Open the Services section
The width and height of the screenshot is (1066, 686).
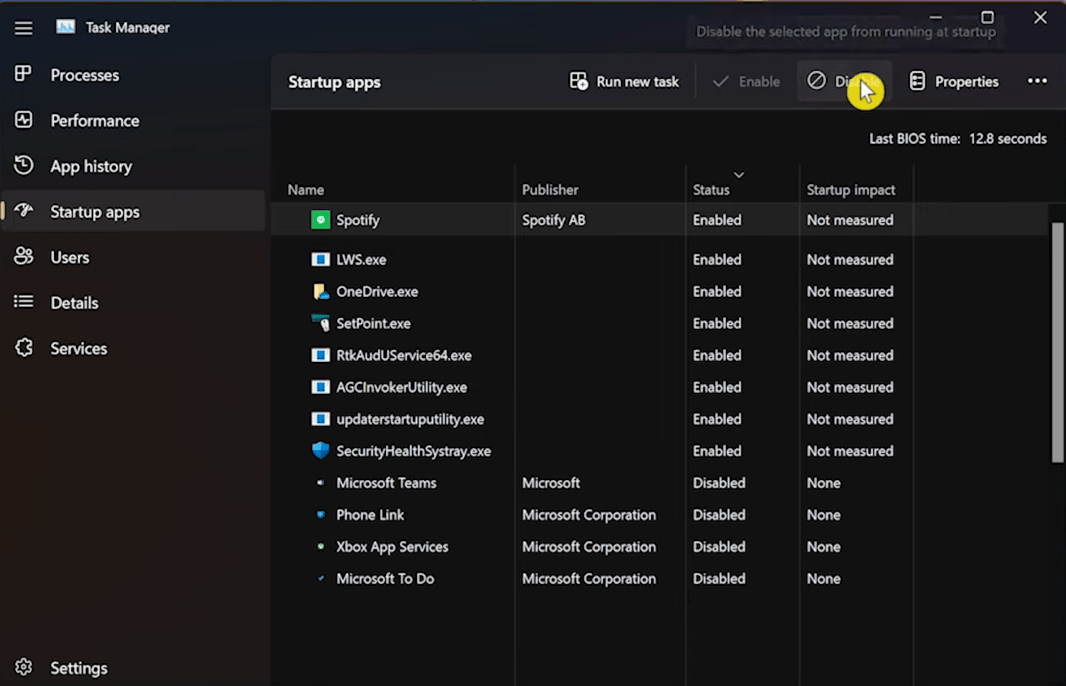click(x=78, y=349)
